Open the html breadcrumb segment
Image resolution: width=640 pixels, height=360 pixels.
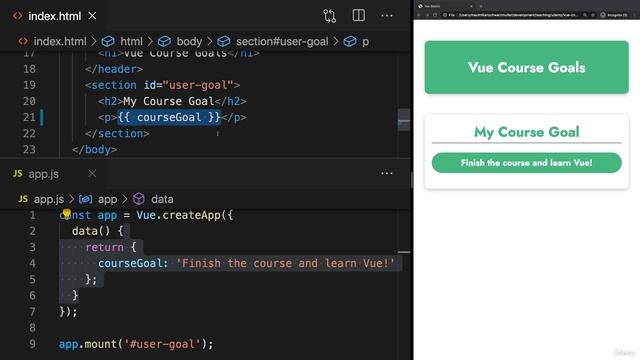[131, 41]
